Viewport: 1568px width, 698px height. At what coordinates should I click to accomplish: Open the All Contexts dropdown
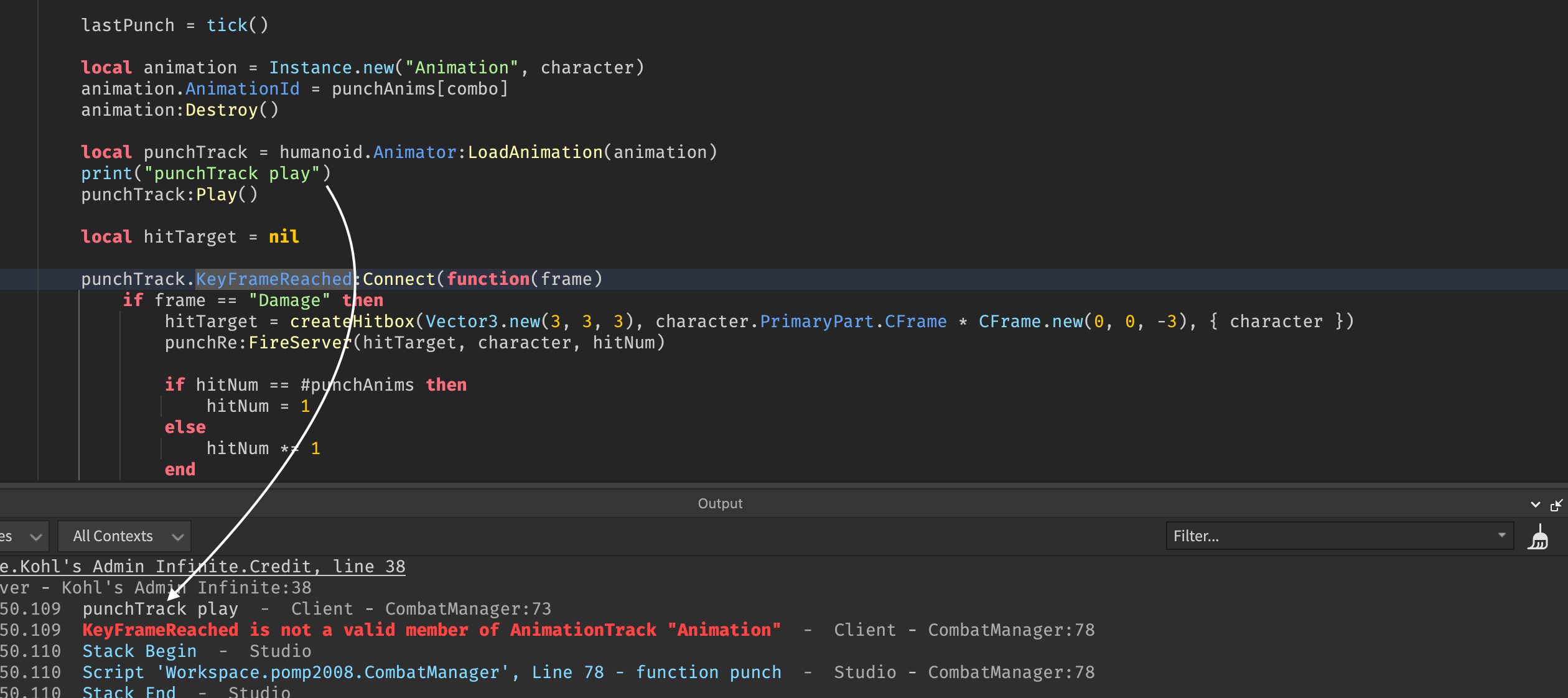coord(124,536)
